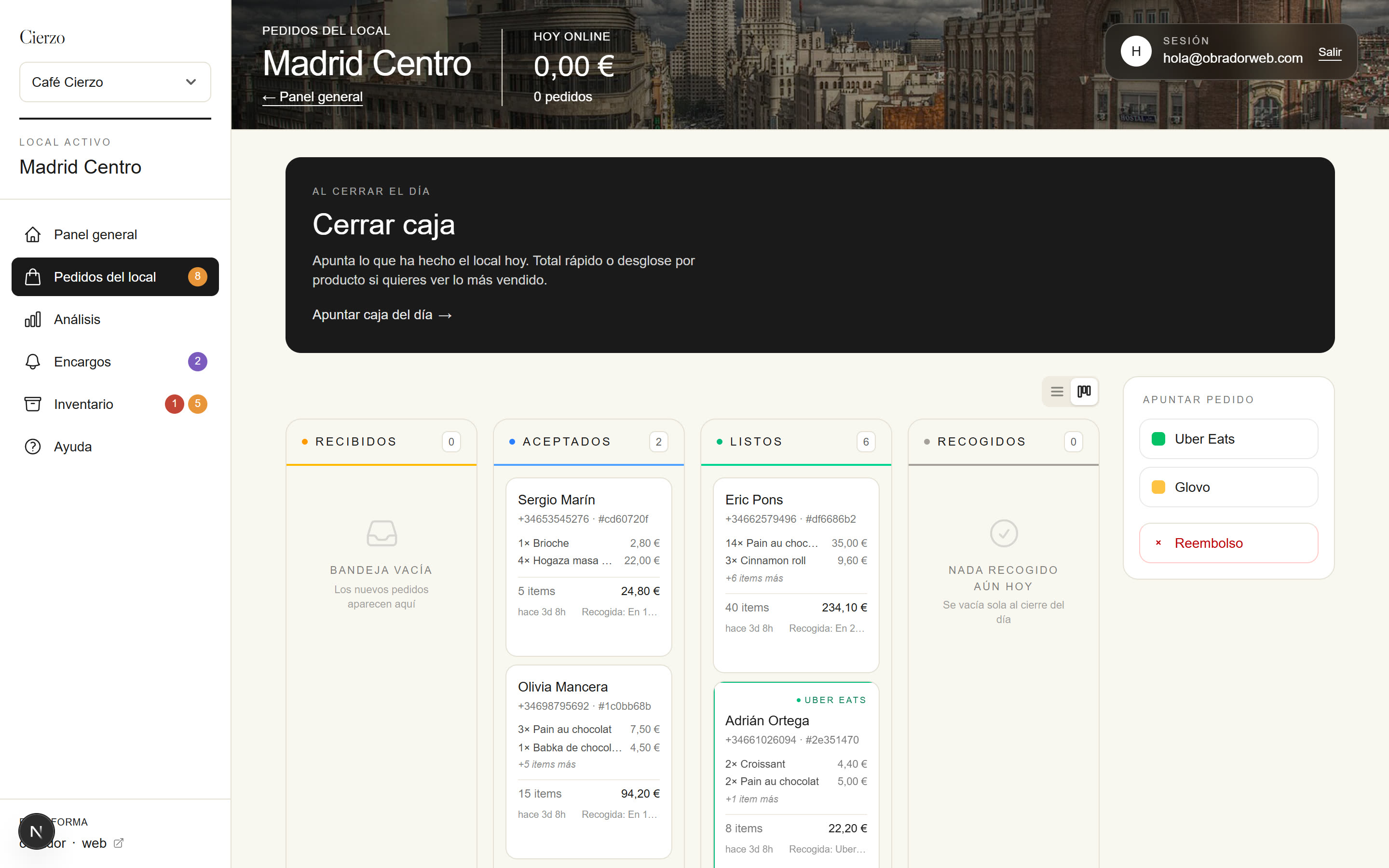Click the Recogidos checkmark circle icon
The height and width of the screenshot is (868, 1389).
(x=1004, y=533)
